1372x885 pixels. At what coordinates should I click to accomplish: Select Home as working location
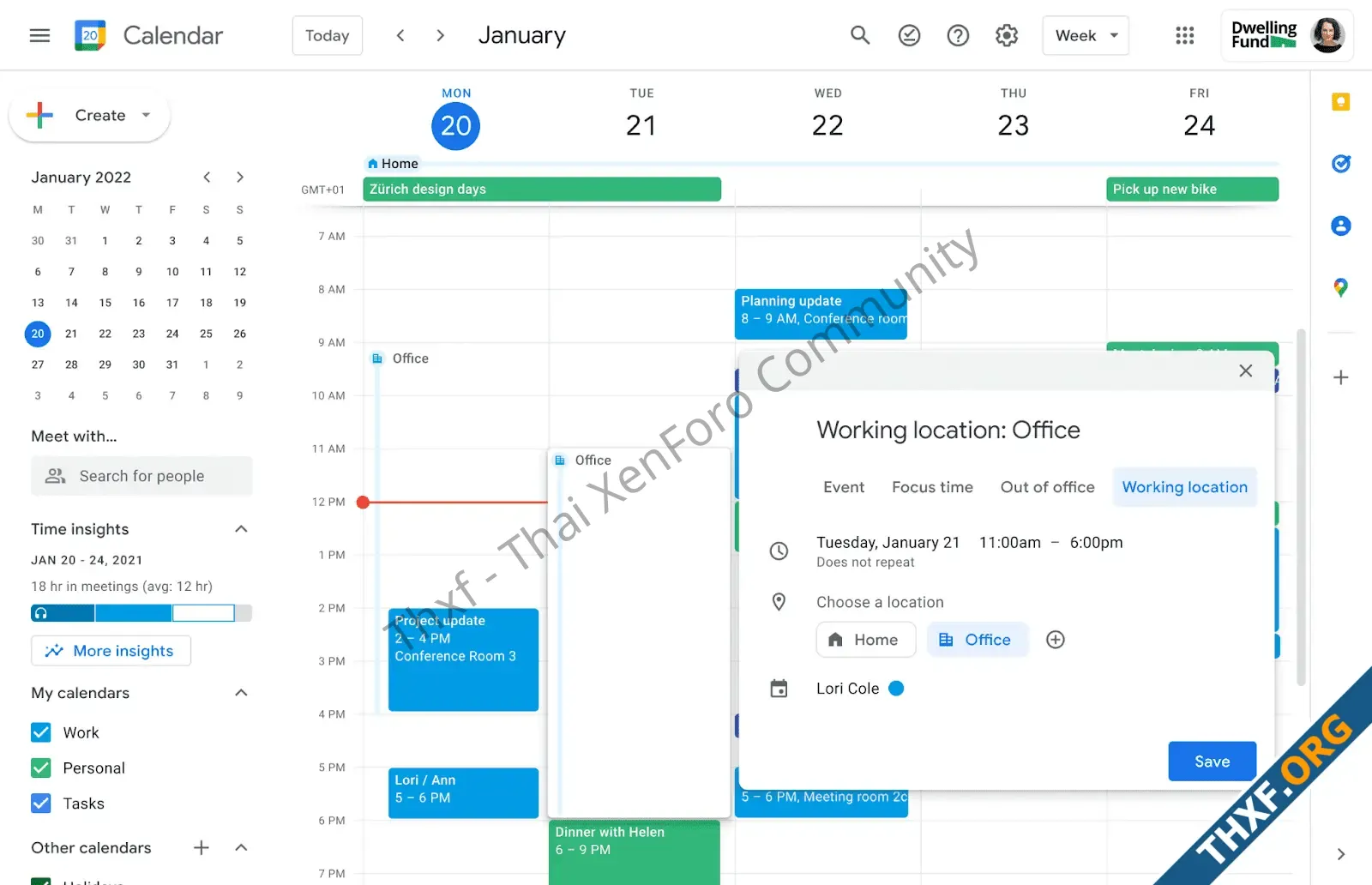point(866,640)
